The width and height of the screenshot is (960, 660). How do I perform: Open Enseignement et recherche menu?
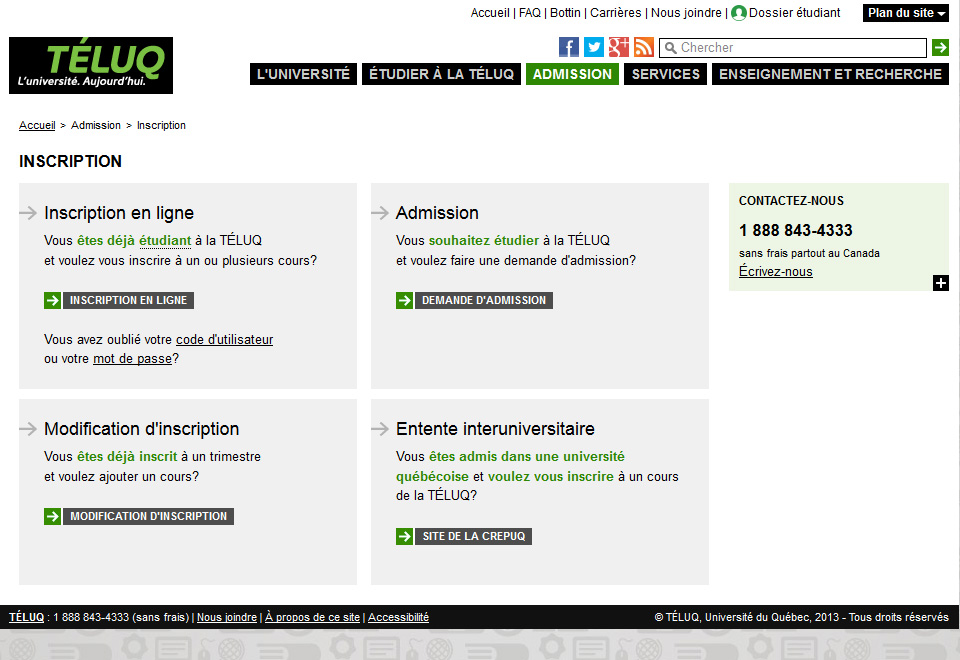pos(830,74)
